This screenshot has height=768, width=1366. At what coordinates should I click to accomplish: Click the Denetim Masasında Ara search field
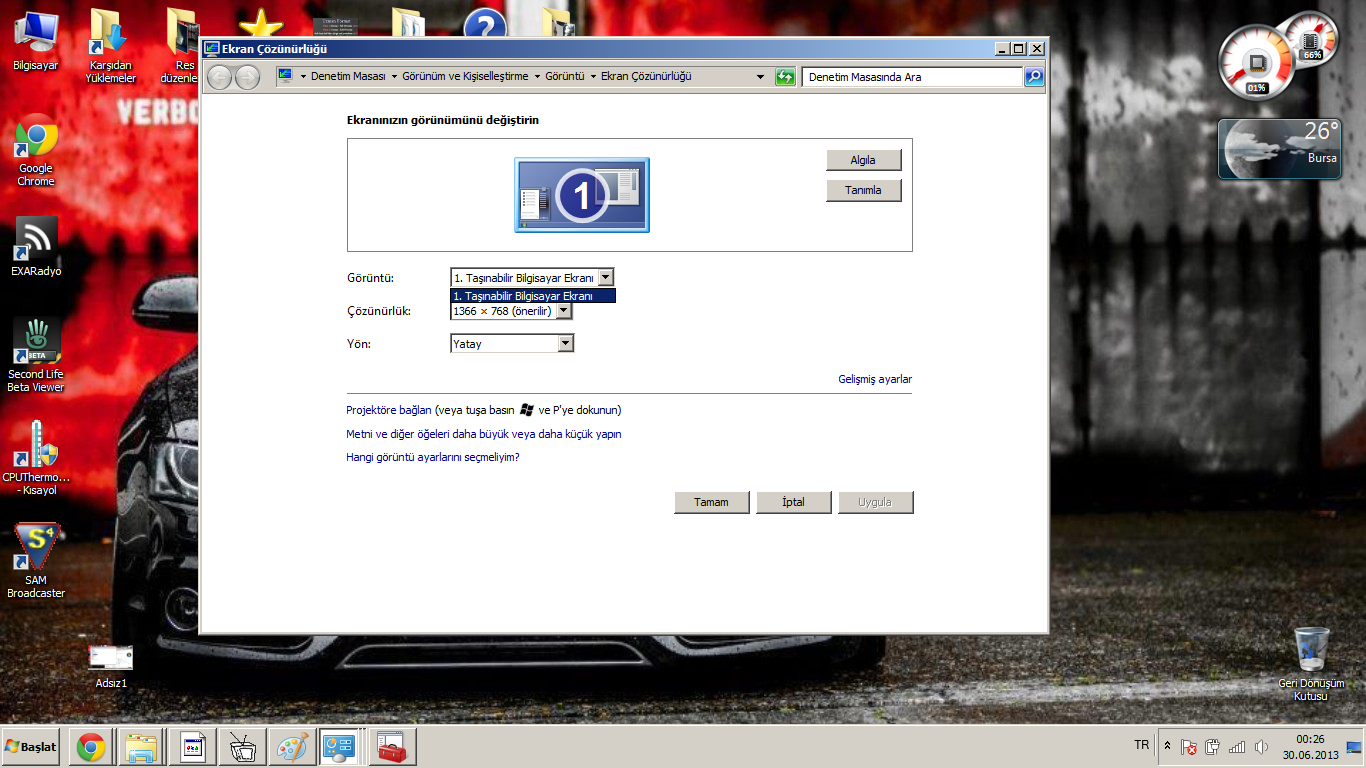[910, 77]
